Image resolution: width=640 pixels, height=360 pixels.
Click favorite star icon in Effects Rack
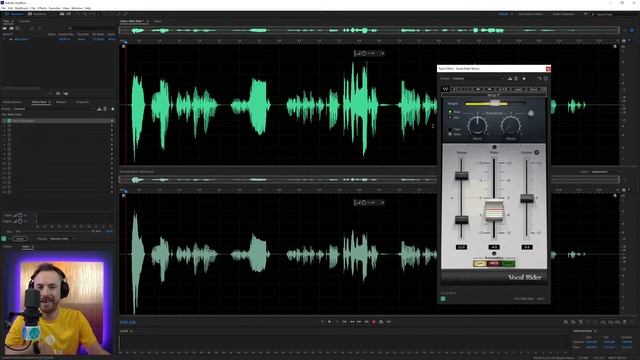[x=113, y=109]
